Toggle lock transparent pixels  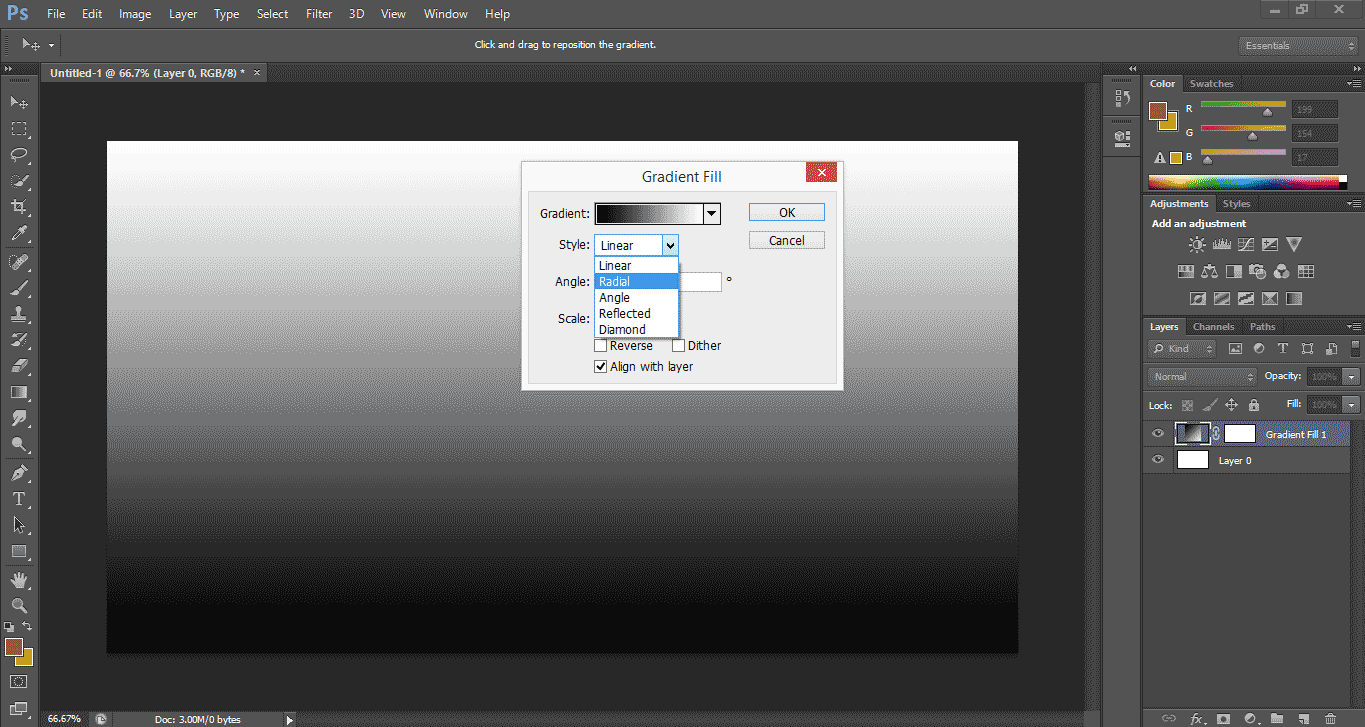pyautogui.click(x=1187, y=405)
